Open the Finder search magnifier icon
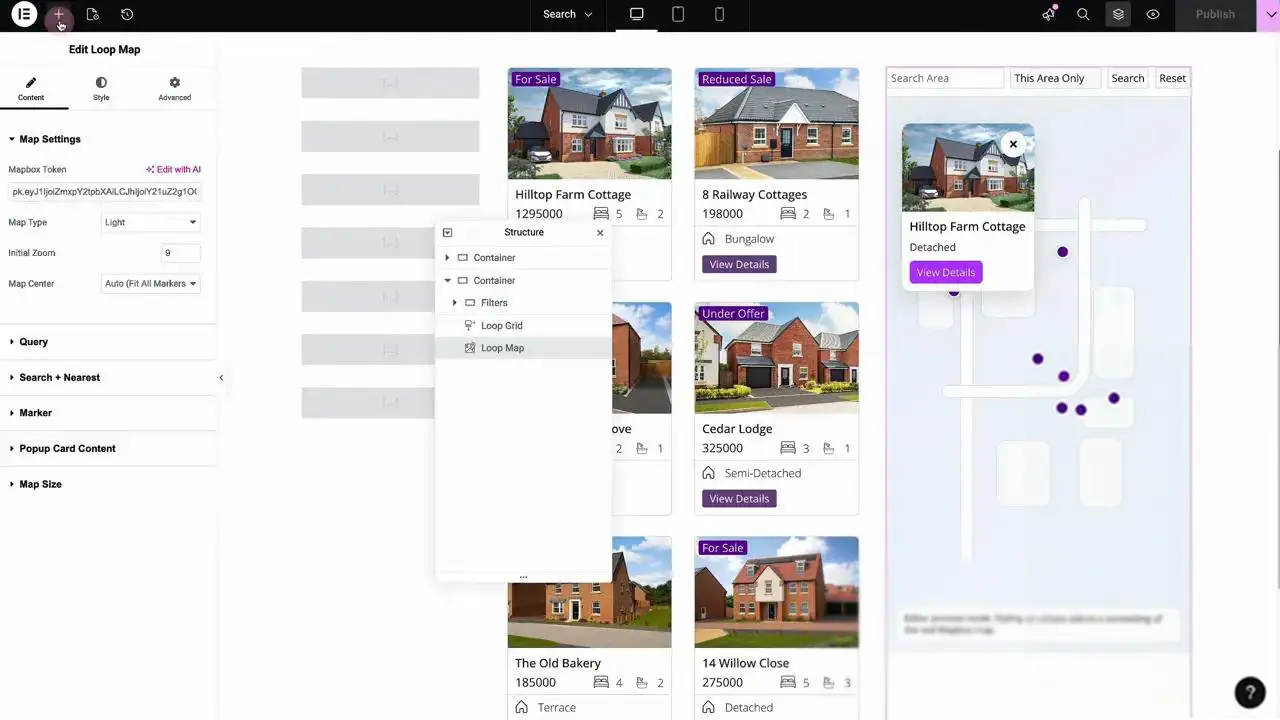 (x=1083, y=14)
